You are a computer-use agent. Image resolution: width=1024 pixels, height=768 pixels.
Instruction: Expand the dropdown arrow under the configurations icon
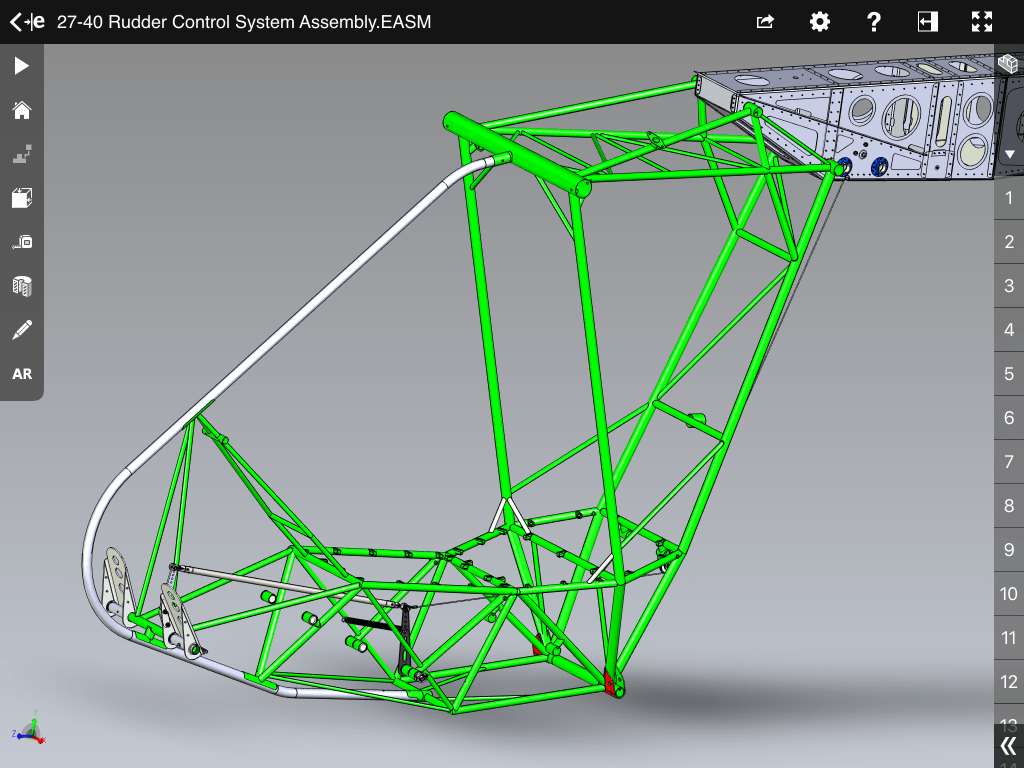tap(1010, 155)
